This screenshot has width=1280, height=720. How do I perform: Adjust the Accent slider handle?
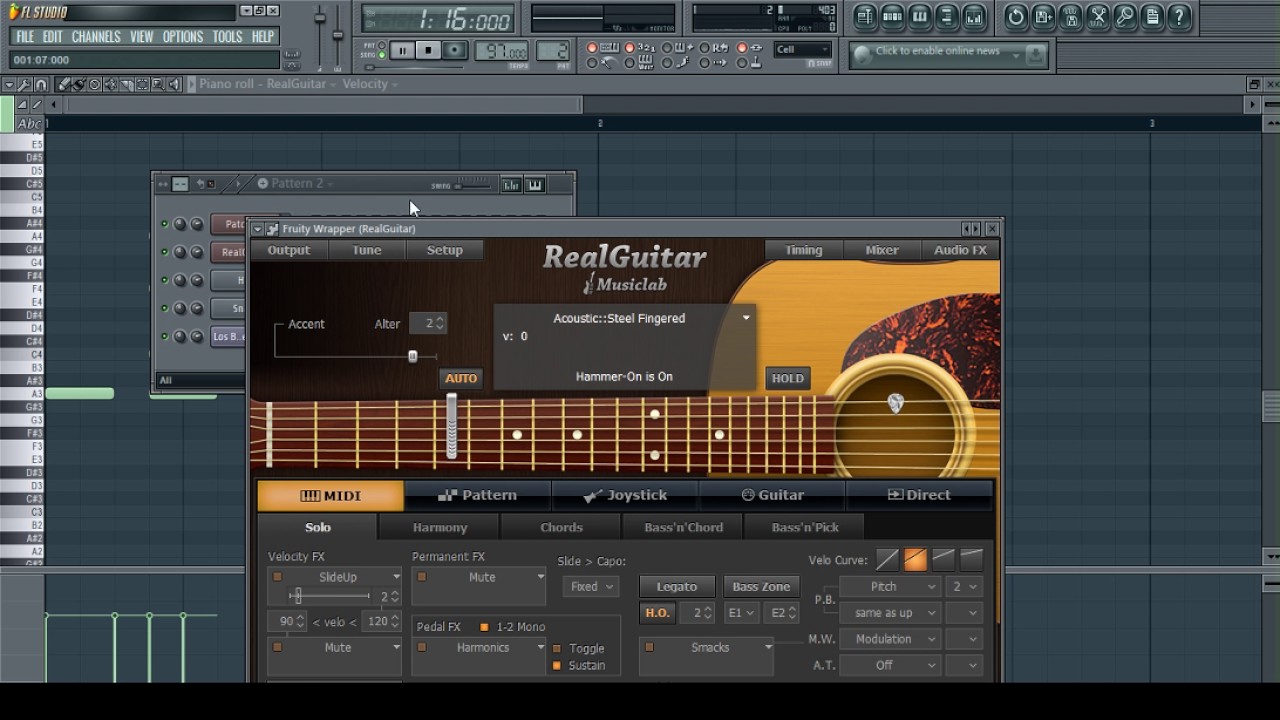tap(412, 356)
